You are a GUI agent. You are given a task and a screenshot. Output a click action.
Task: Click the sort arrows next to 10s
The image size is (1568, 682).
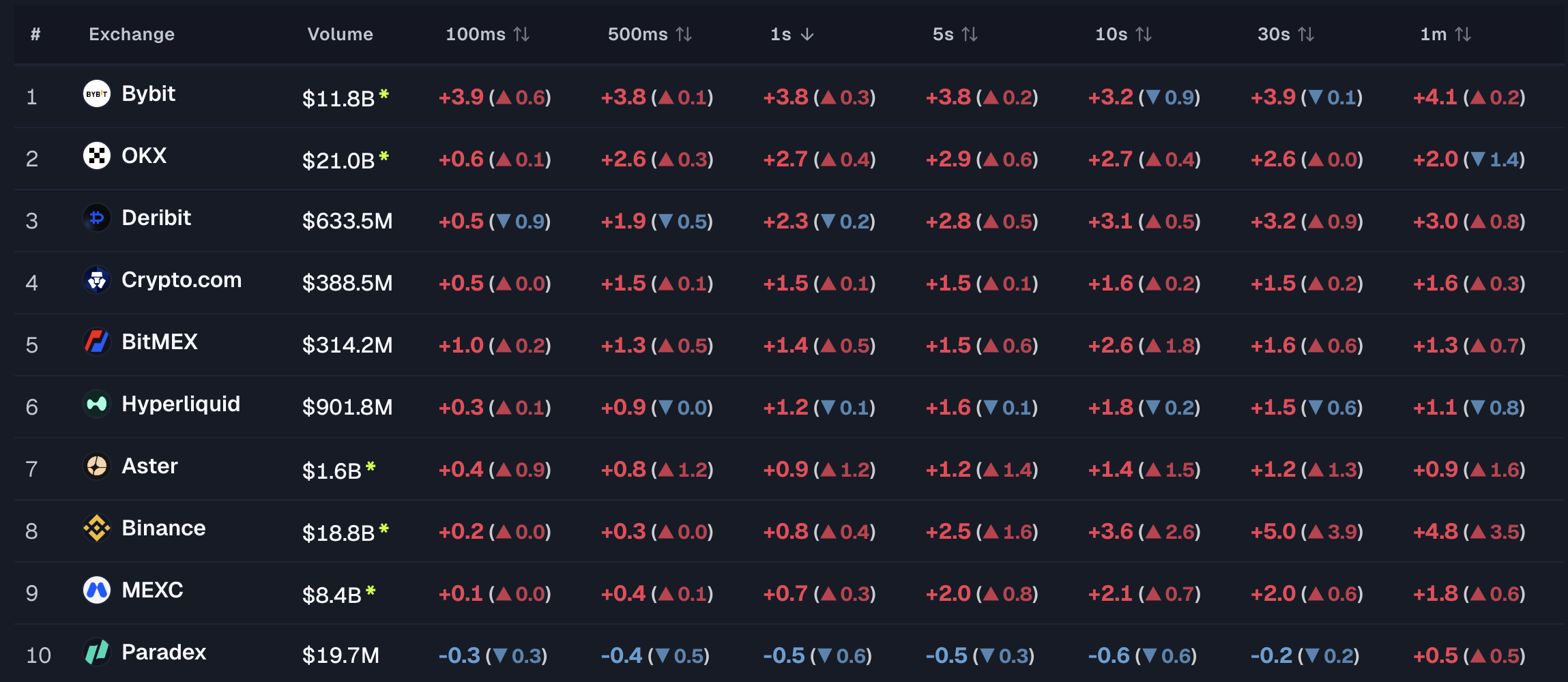(1144, 34)
